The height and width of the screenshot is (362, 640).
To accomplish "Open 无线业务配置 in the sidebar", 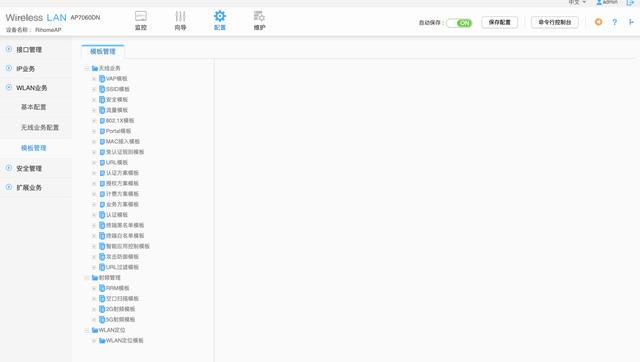I will coord(40,127).
